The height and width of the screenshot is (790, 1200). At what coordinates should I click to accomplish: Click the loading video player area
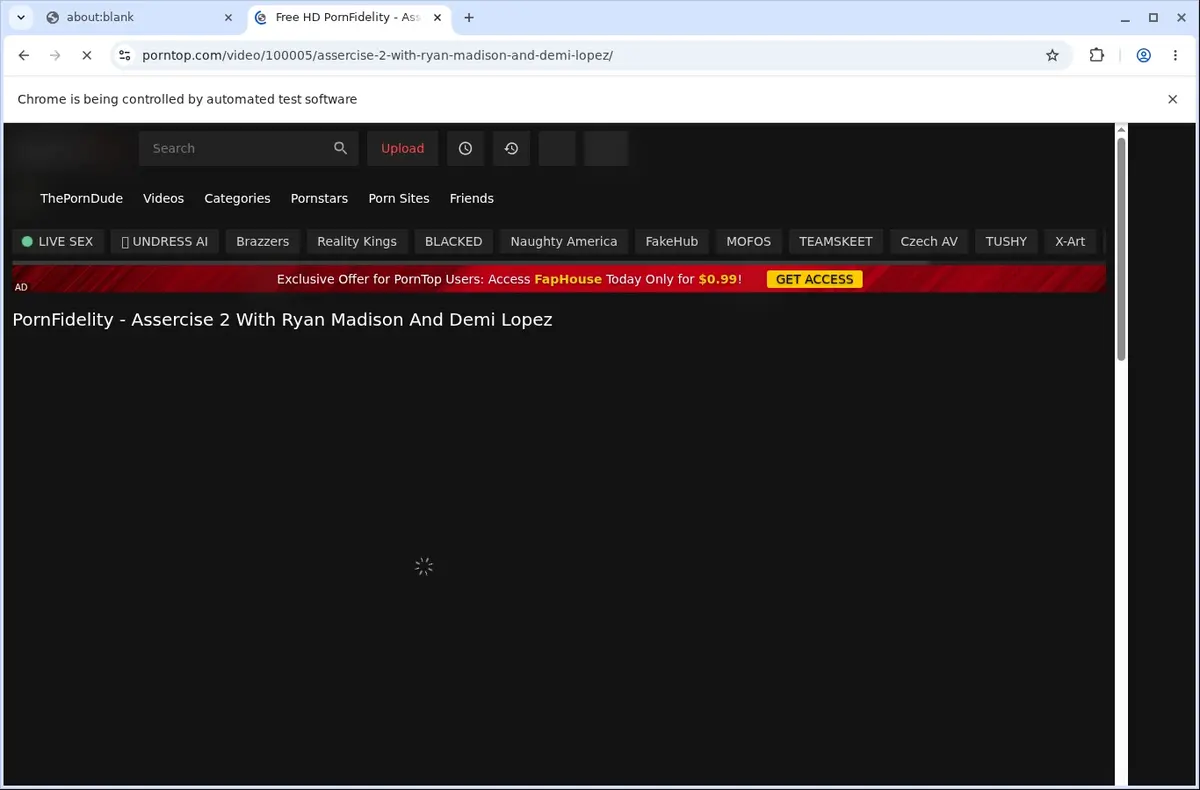pyautogui.click(x=424, y=566)
